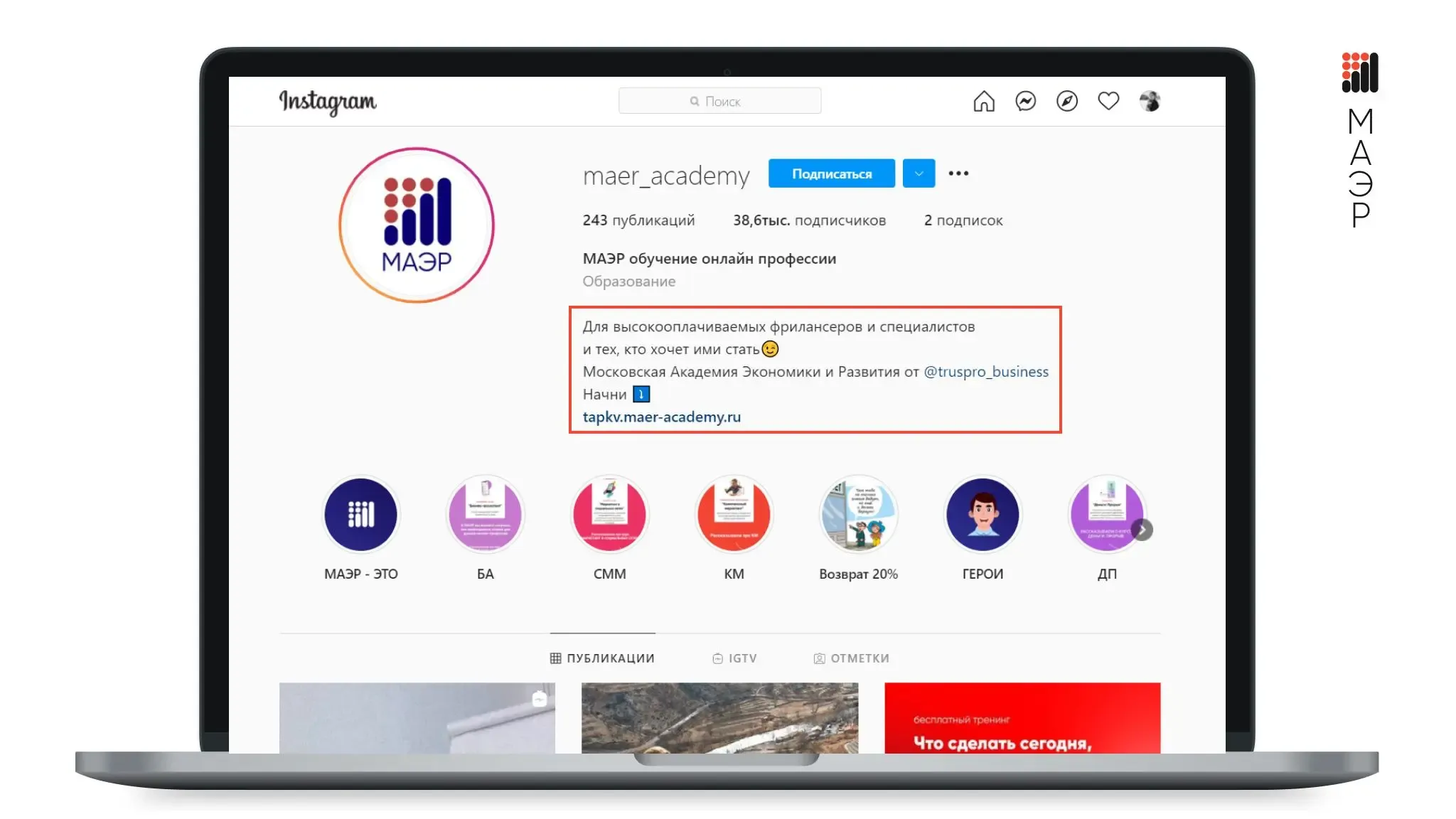Image resolution: width=1456 pixels, height=819 pixels.
Task: Open the 38,6тыс. подписчиков followers list
Action: point(809,220)
